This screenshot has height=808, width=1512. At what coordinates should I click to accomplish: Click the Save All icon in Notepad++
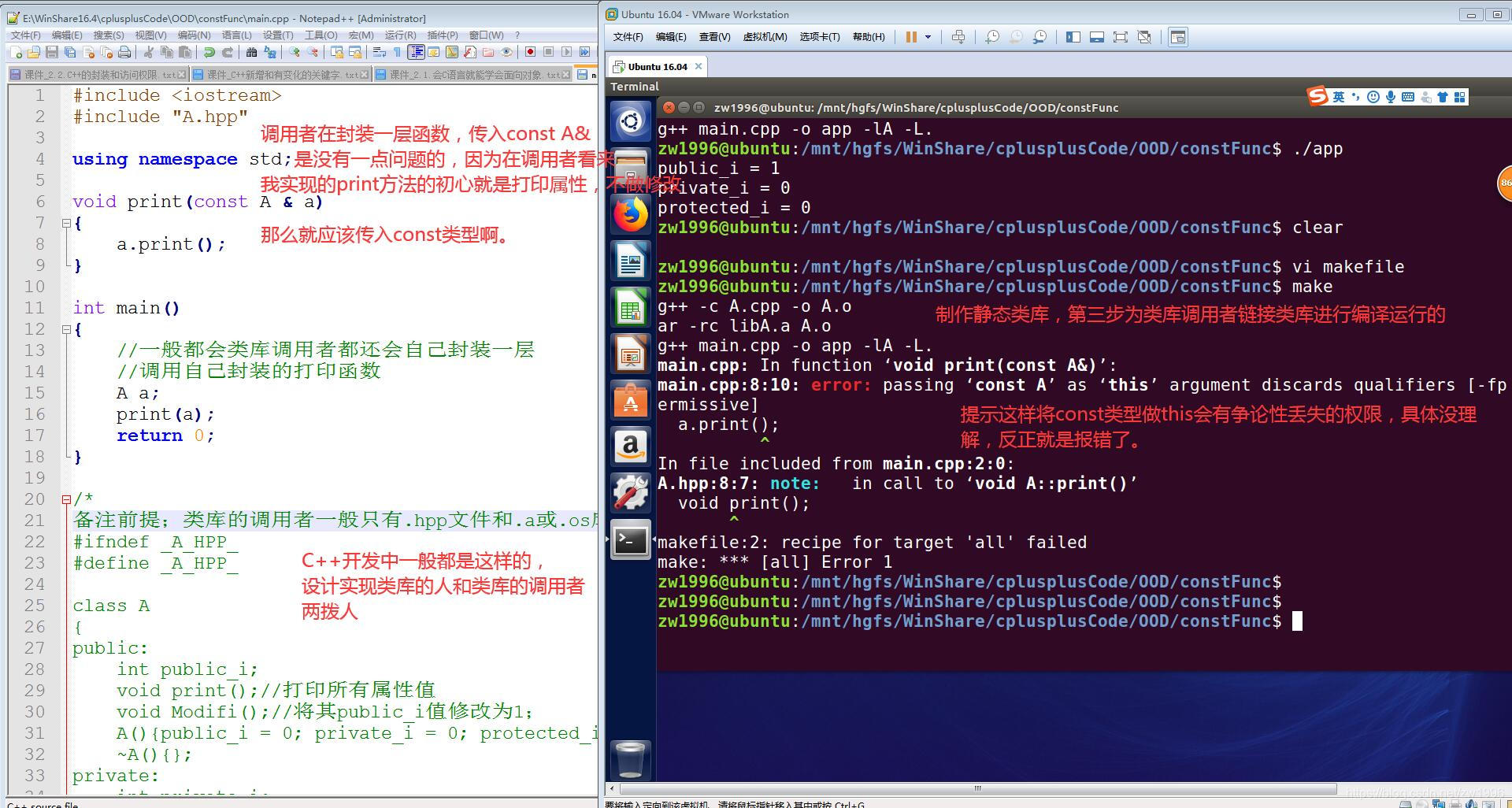70,52
